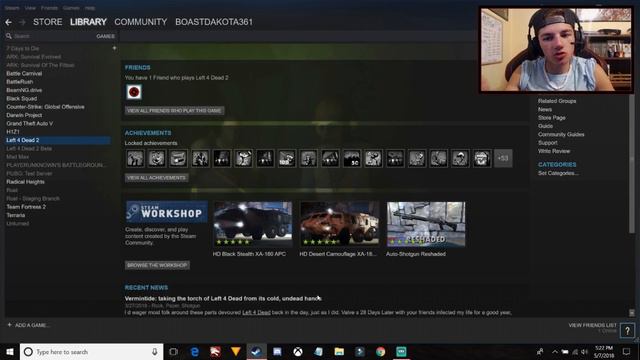This screenshot has height=360, width=640.
Task: Click Browse the Workshop button
Action: pyautogui.click(x=157, y=265)
